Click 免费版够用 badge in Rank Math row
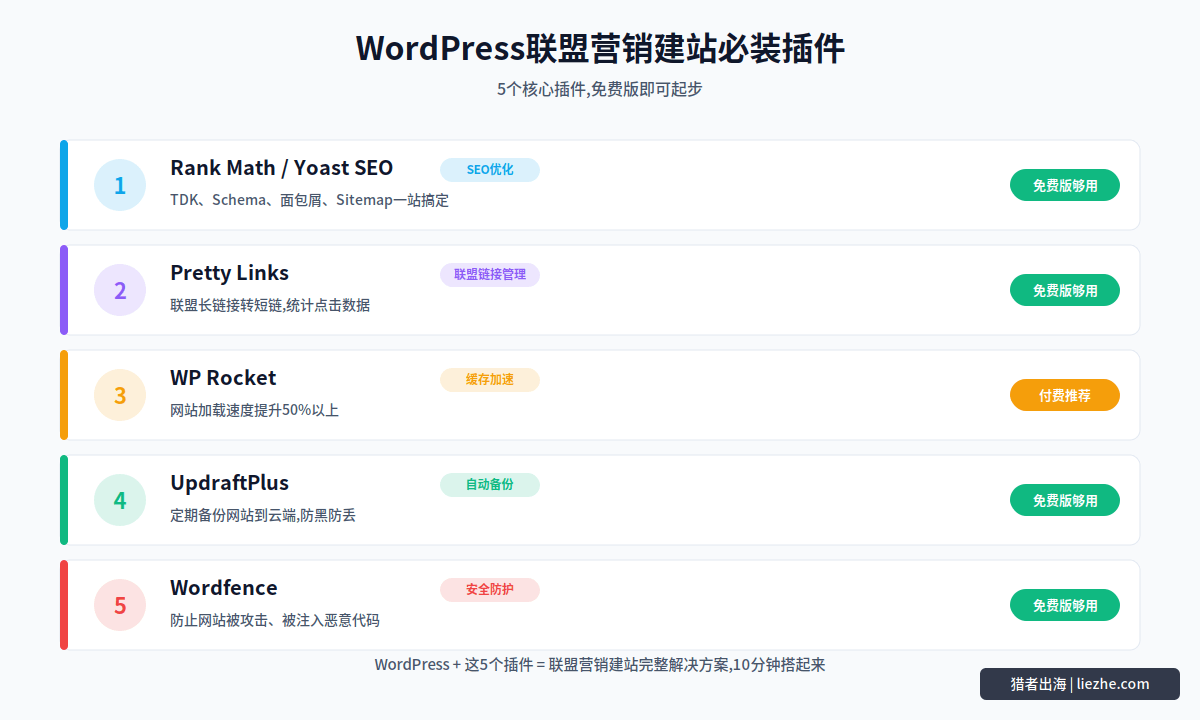Viewport: 1200px width, 720px height. pyautogui.click(x=1065, y=185)
